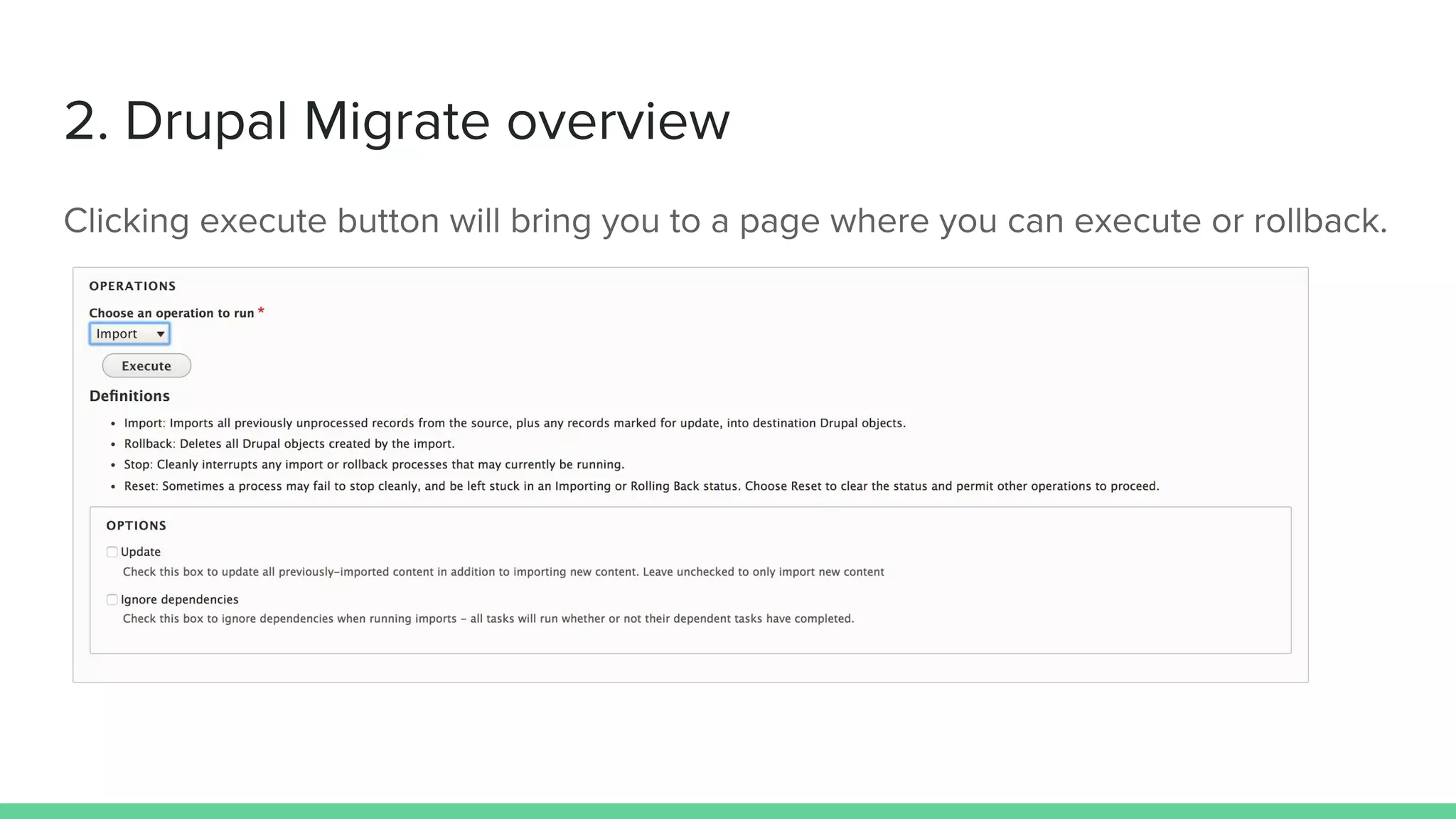Click the 'Drupal Migrate overview' slide title
The height and width of the screenshot is (819, 1456).
pyautogui.click(x=397, y=121)
